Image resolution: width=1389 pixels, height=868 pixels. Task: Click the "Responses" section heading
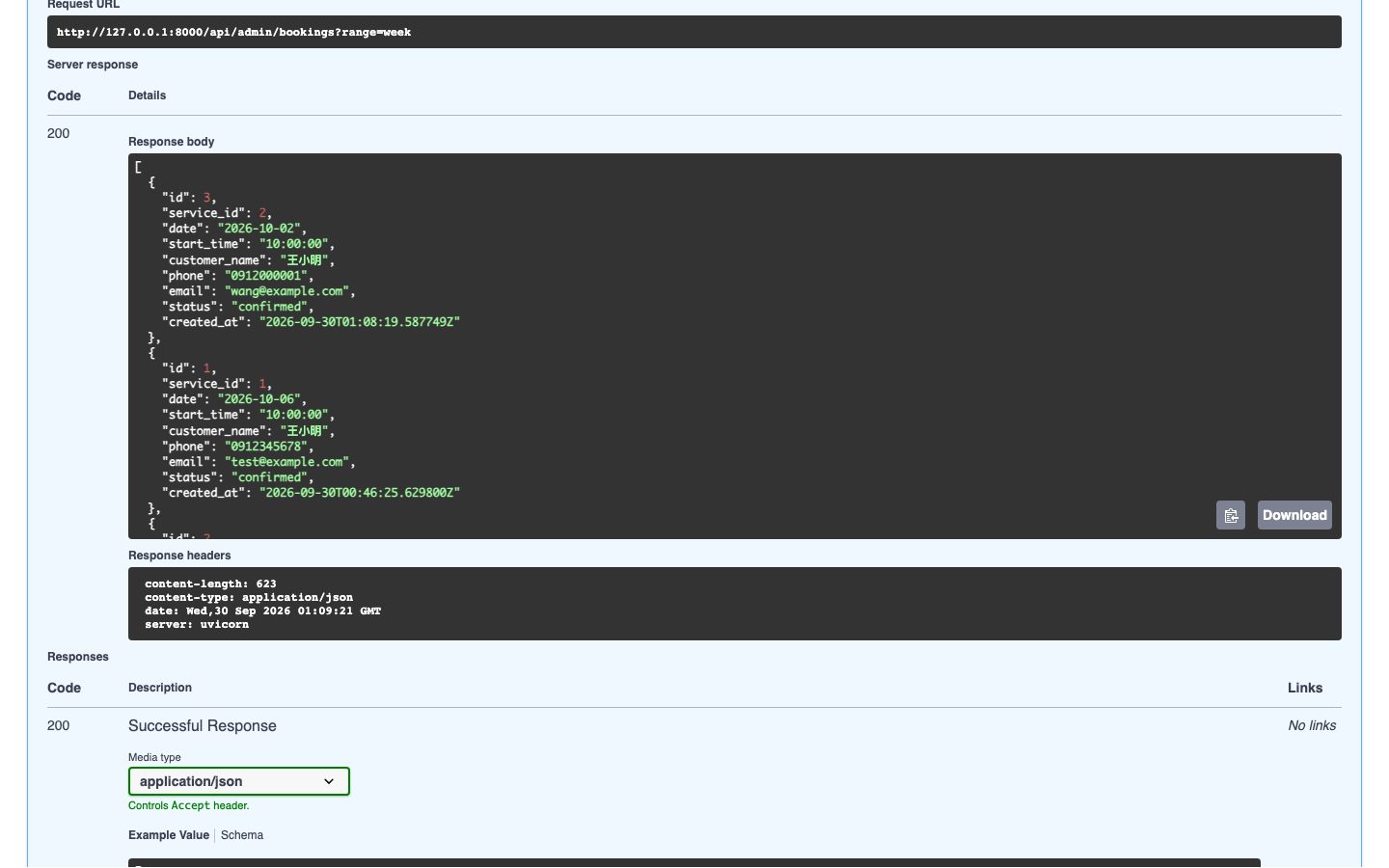click(x=78, y=657)
